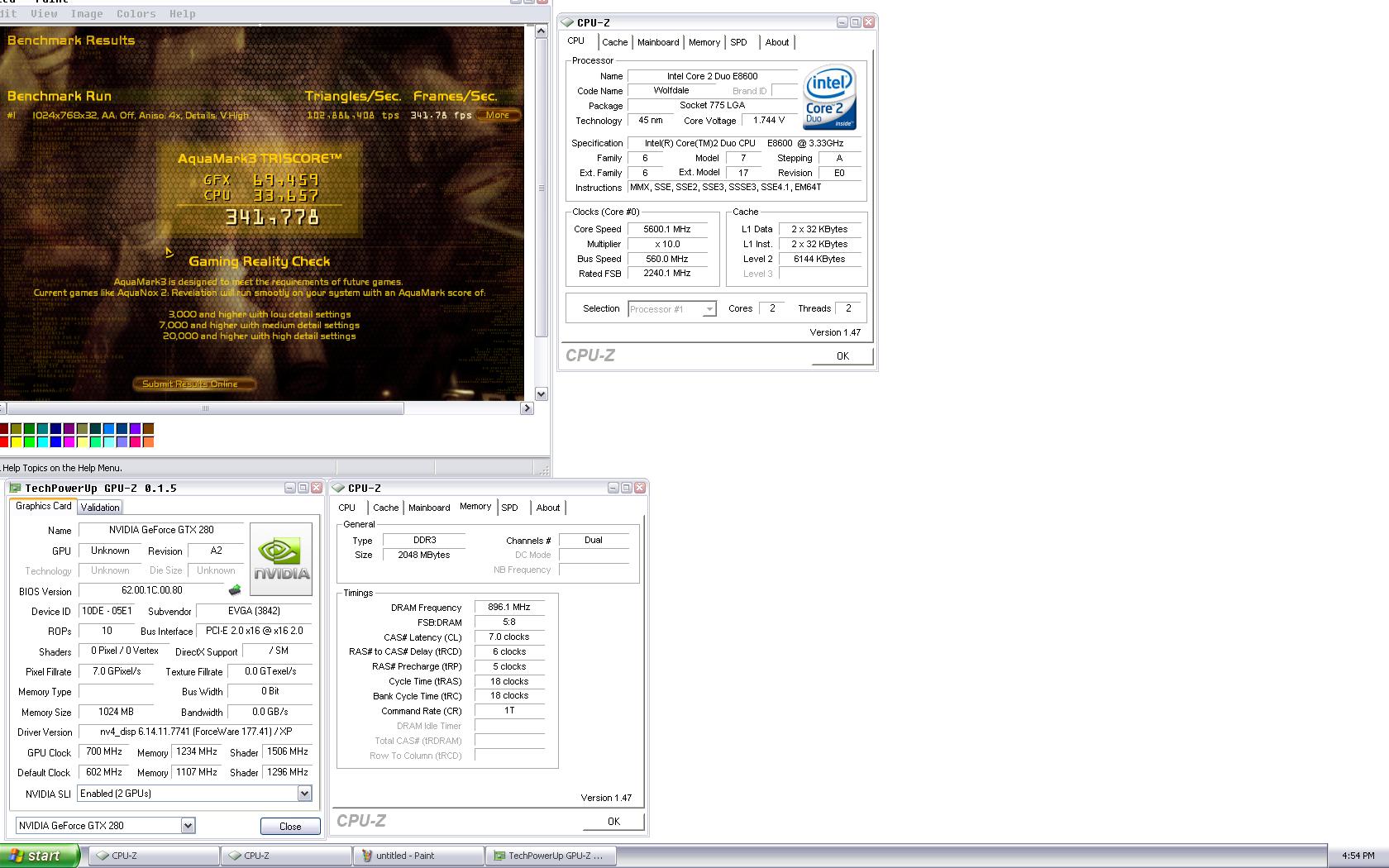Click the AquaMark3 total score 341,778

tap(272, 217)
